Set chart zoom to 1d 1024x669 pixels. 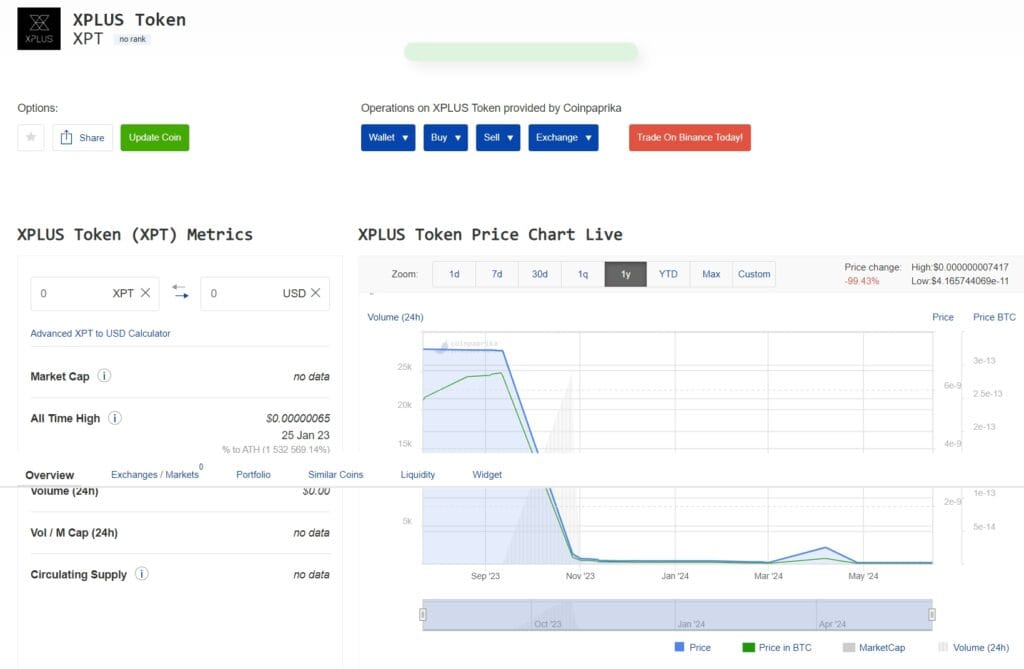pos(454,274)
